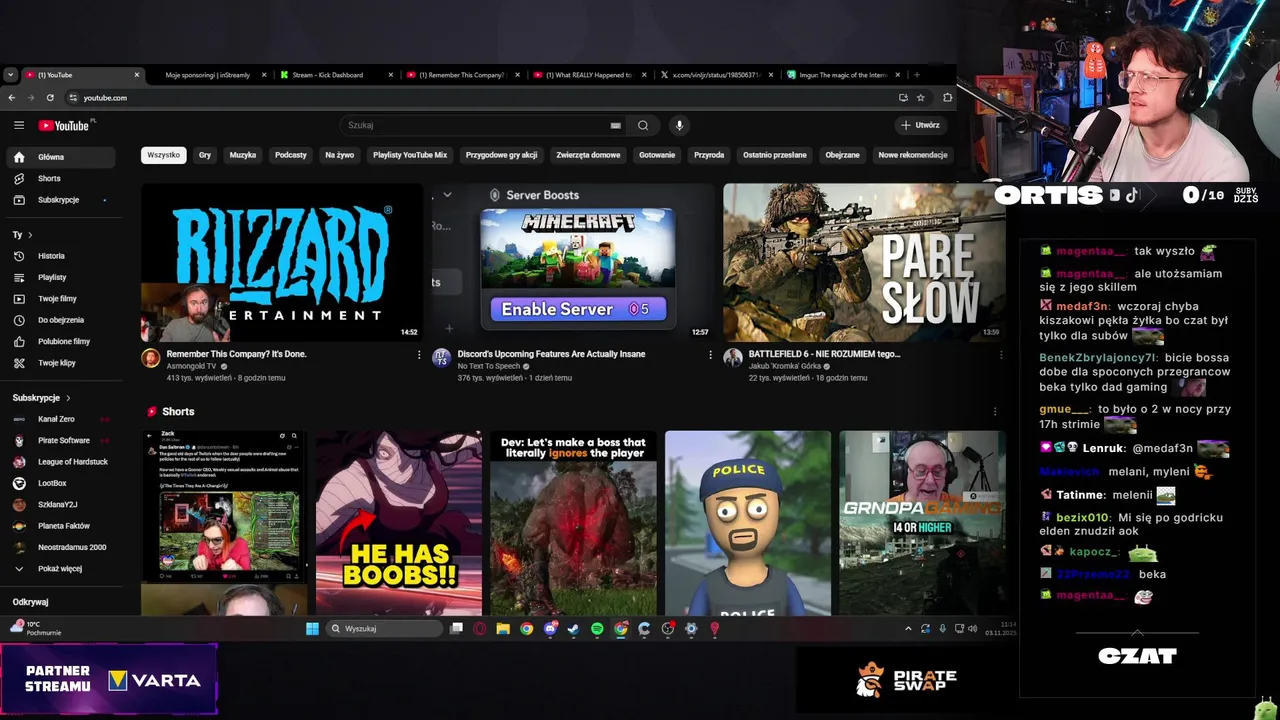The image size is (1280, 720).
Task: Switch to the inStreamly sponsoringi tab
Action: point(208,75)
